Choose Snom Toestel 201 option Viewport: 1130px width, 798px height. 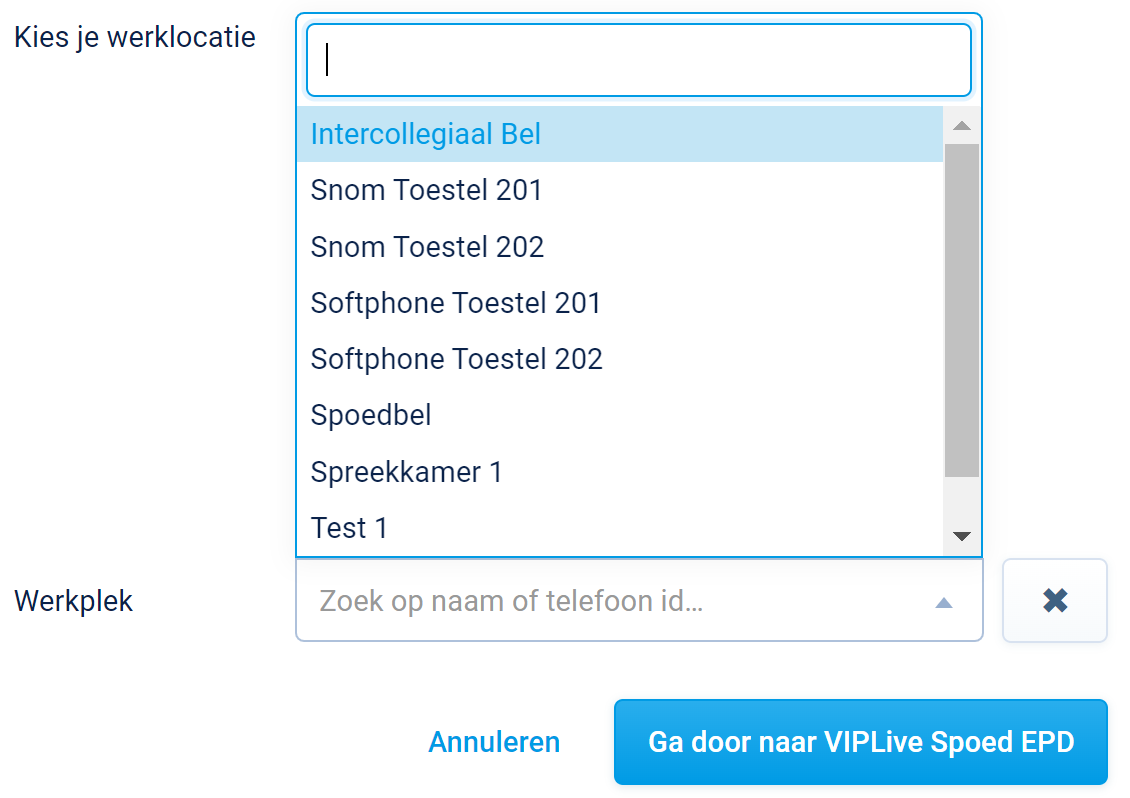(x=426, y=190)
